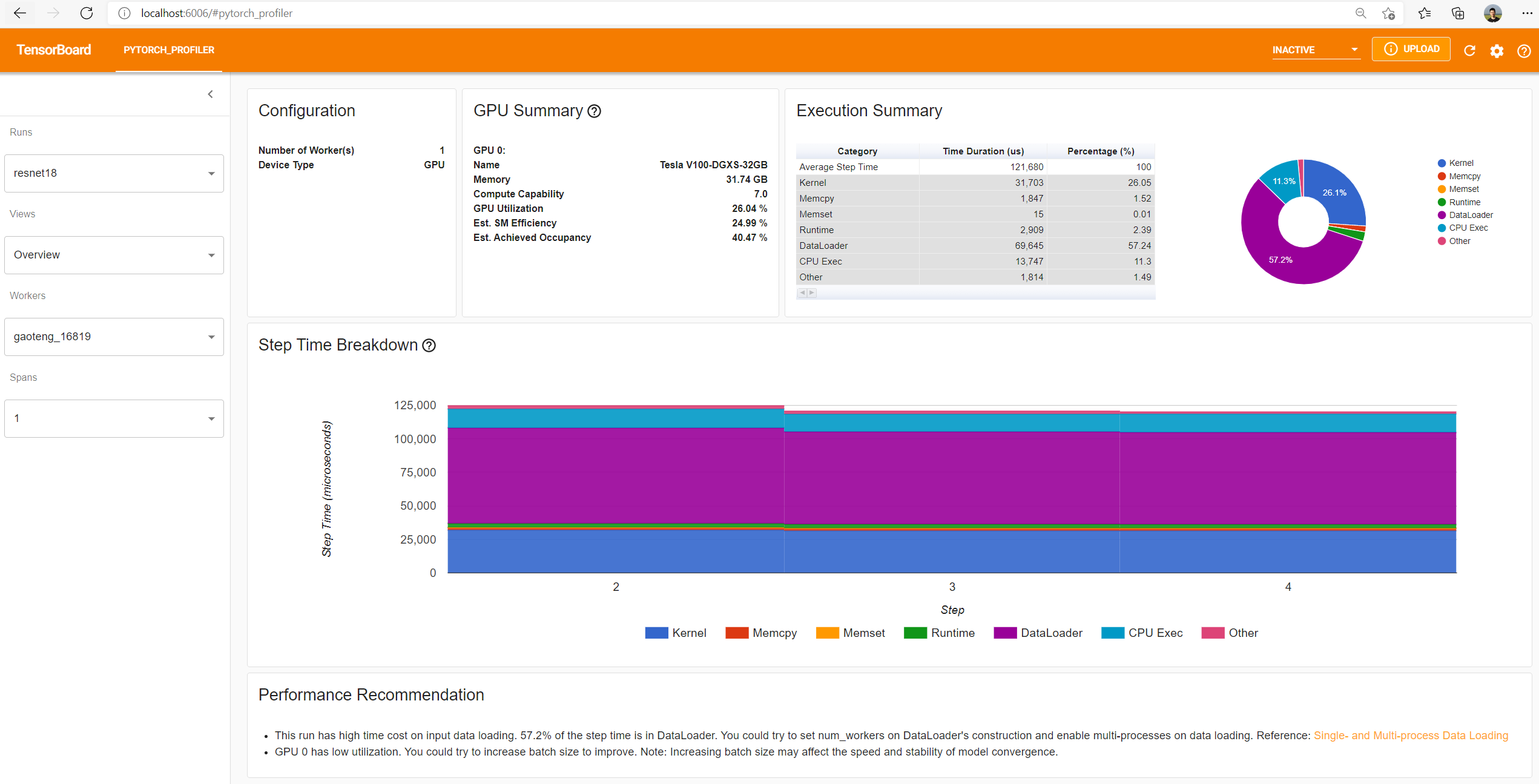This screenshot has height=784, width=1539.
Task: Toggle the CPU Exec legend entry
Action: (x=1142, y=633)
